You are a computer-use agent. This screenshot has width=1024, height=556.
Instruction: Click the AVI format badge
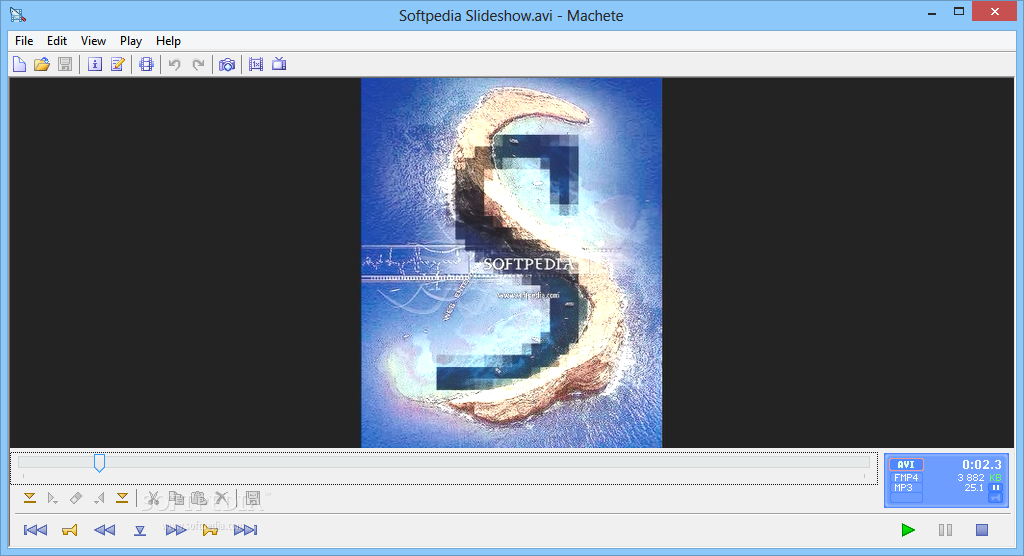(906, 465)
